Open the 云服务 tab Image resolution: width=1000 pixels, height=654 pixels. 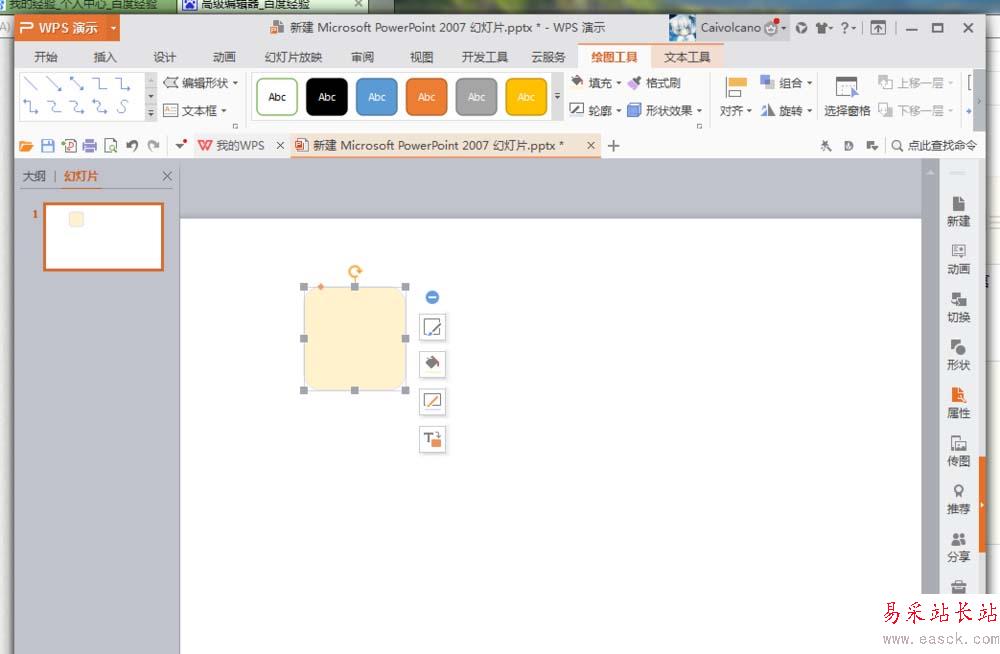point(548,57)
